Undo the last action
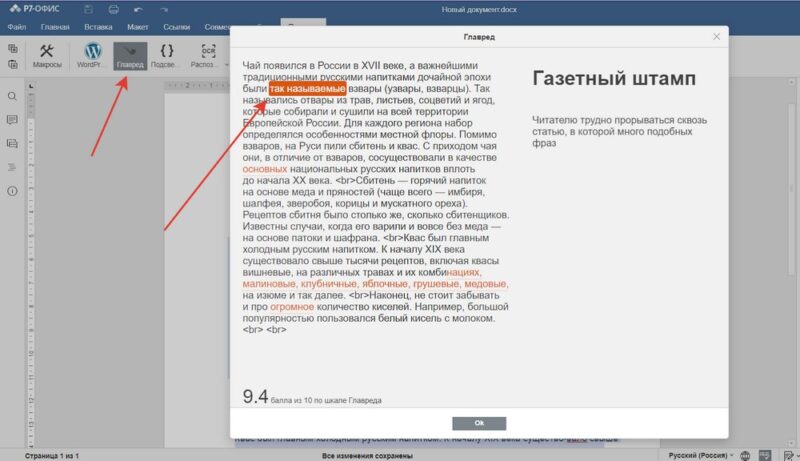 pyautogui.click(x=139, y=9)
